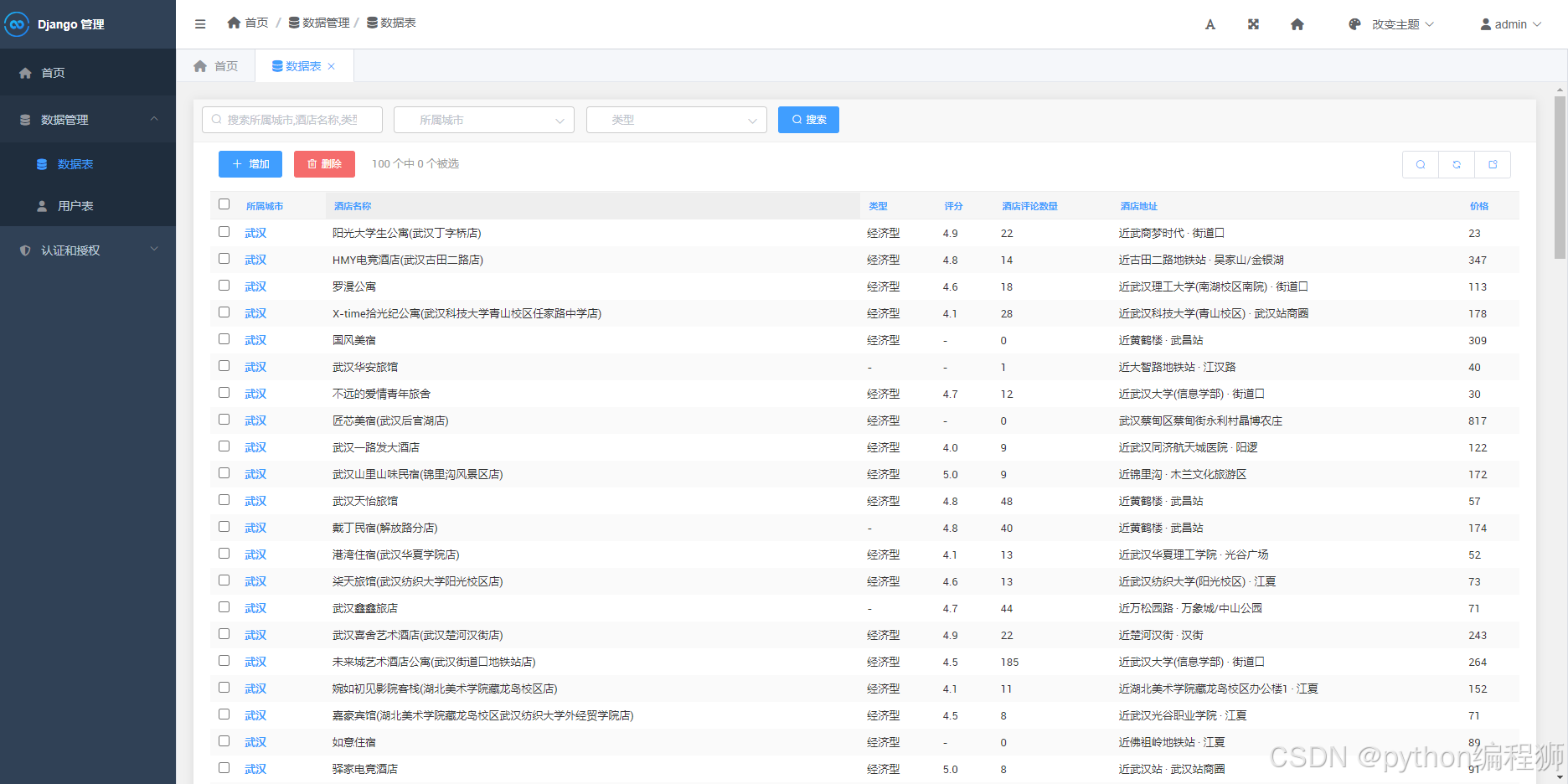Open the 类型 dropdown filter

[676, 120]
